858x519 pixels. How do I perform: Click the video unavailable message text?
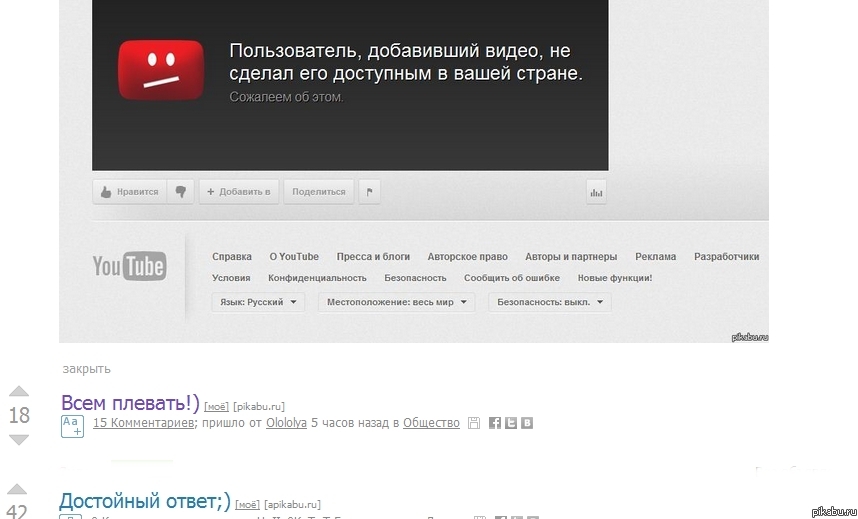(x=406, y=62)
